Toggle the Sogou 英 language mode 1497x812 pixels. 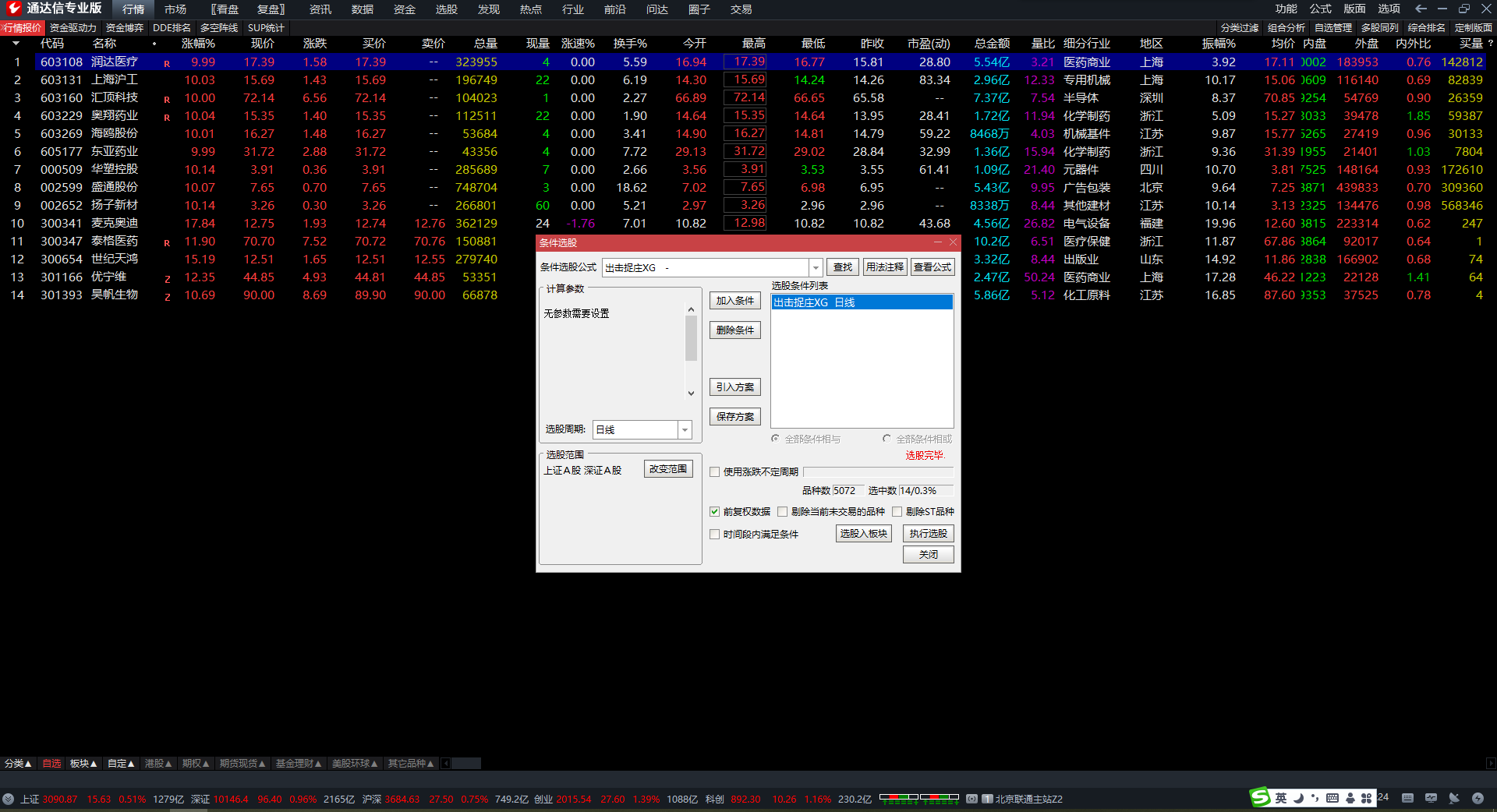(1280, 798)
